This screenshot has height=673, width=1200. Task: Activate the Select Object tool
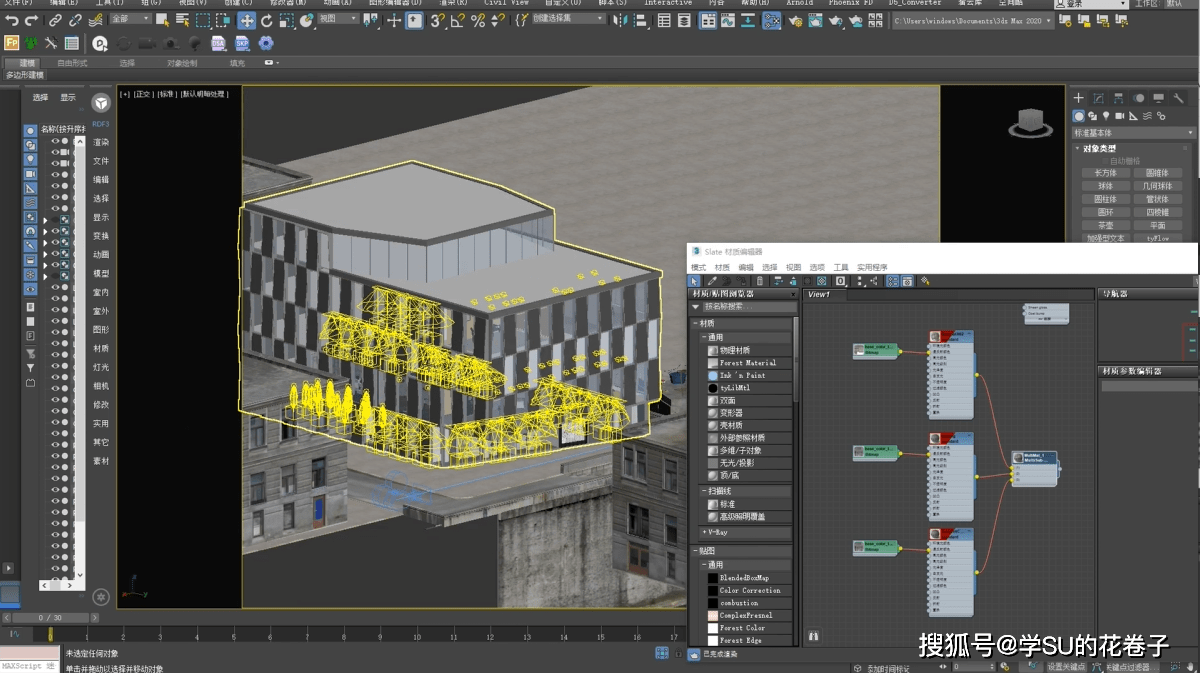pyautogui.click(x=163, y=20)
